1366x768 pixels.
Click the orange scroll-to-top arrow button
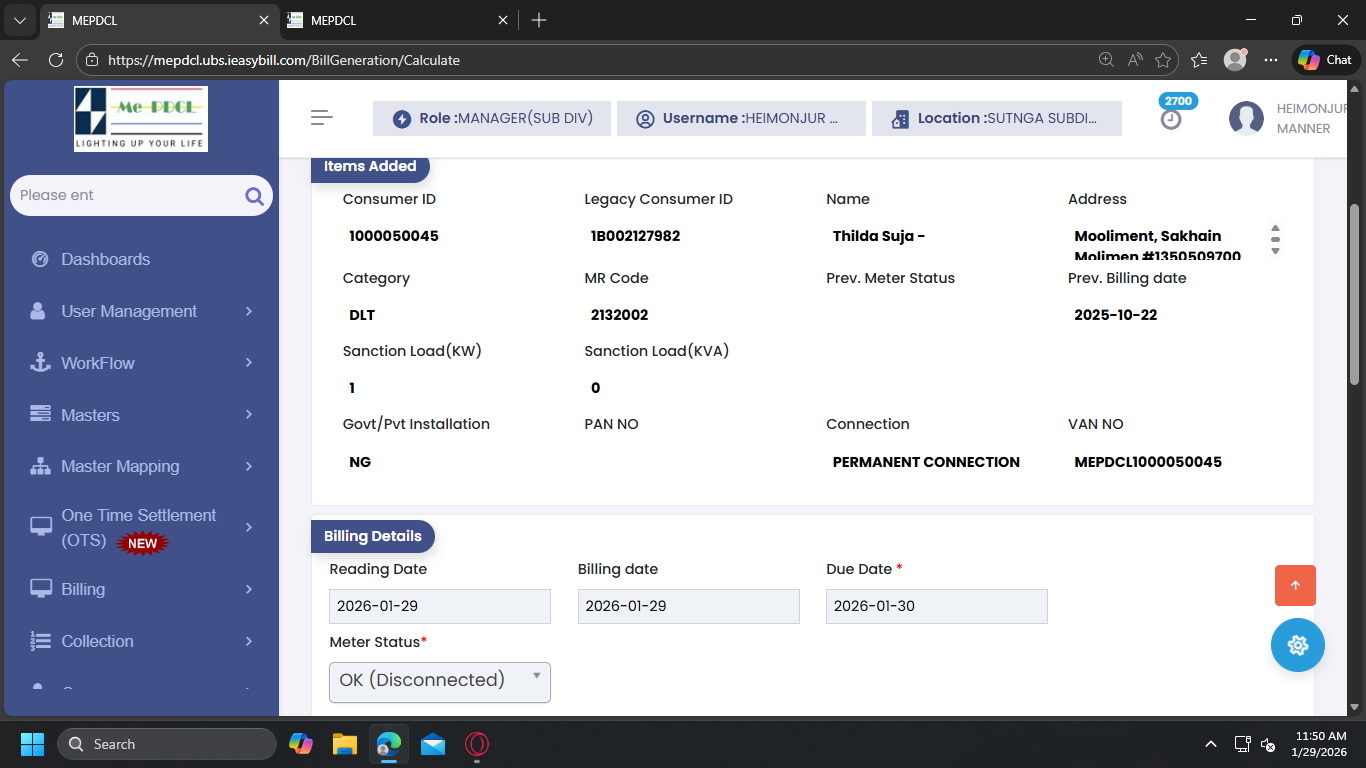point(1295,586)
